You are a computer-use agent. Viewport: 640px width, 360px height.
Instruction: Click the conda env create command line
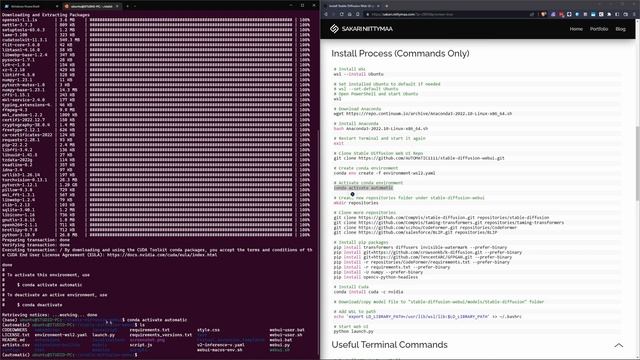tap(384, 173)
